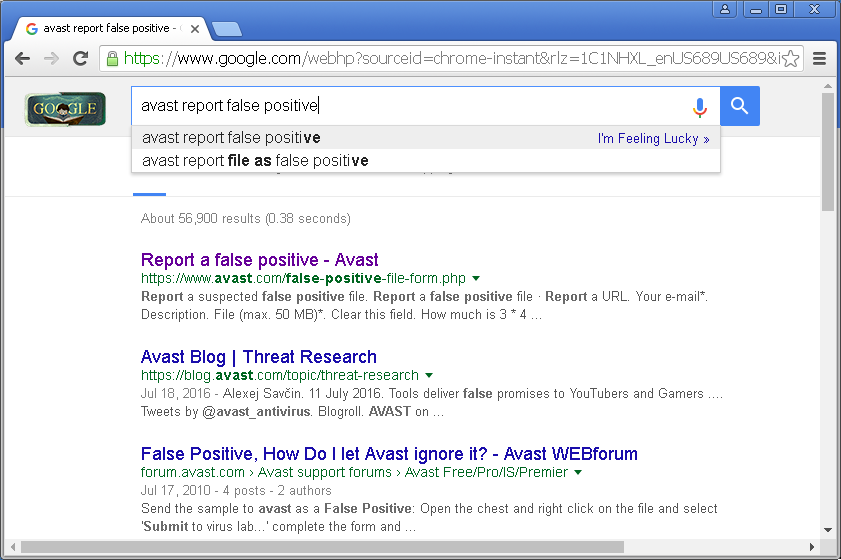Open the Chrome user profile button
The image size is (841, 560).
tap(725, 9)
